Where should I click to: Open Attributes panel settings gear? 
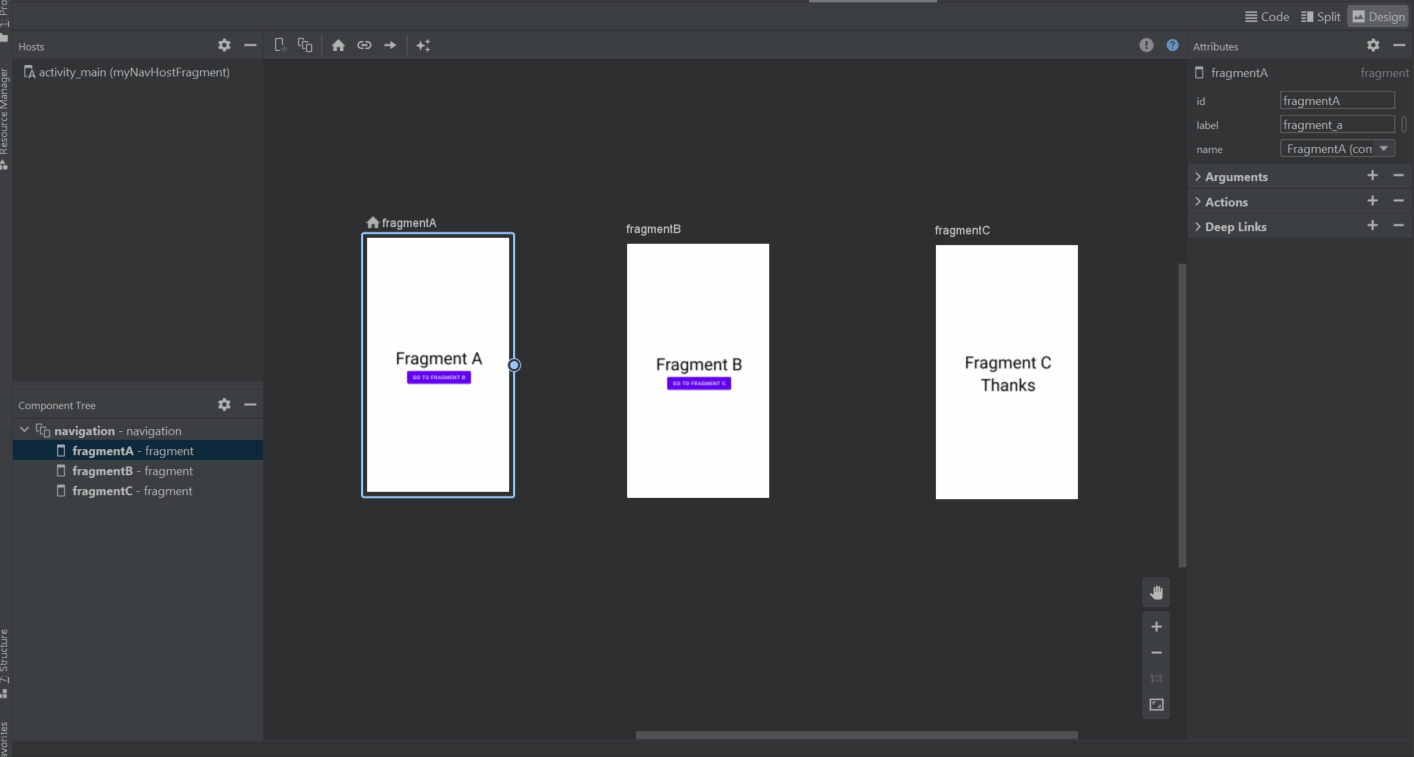point(1373,45)
